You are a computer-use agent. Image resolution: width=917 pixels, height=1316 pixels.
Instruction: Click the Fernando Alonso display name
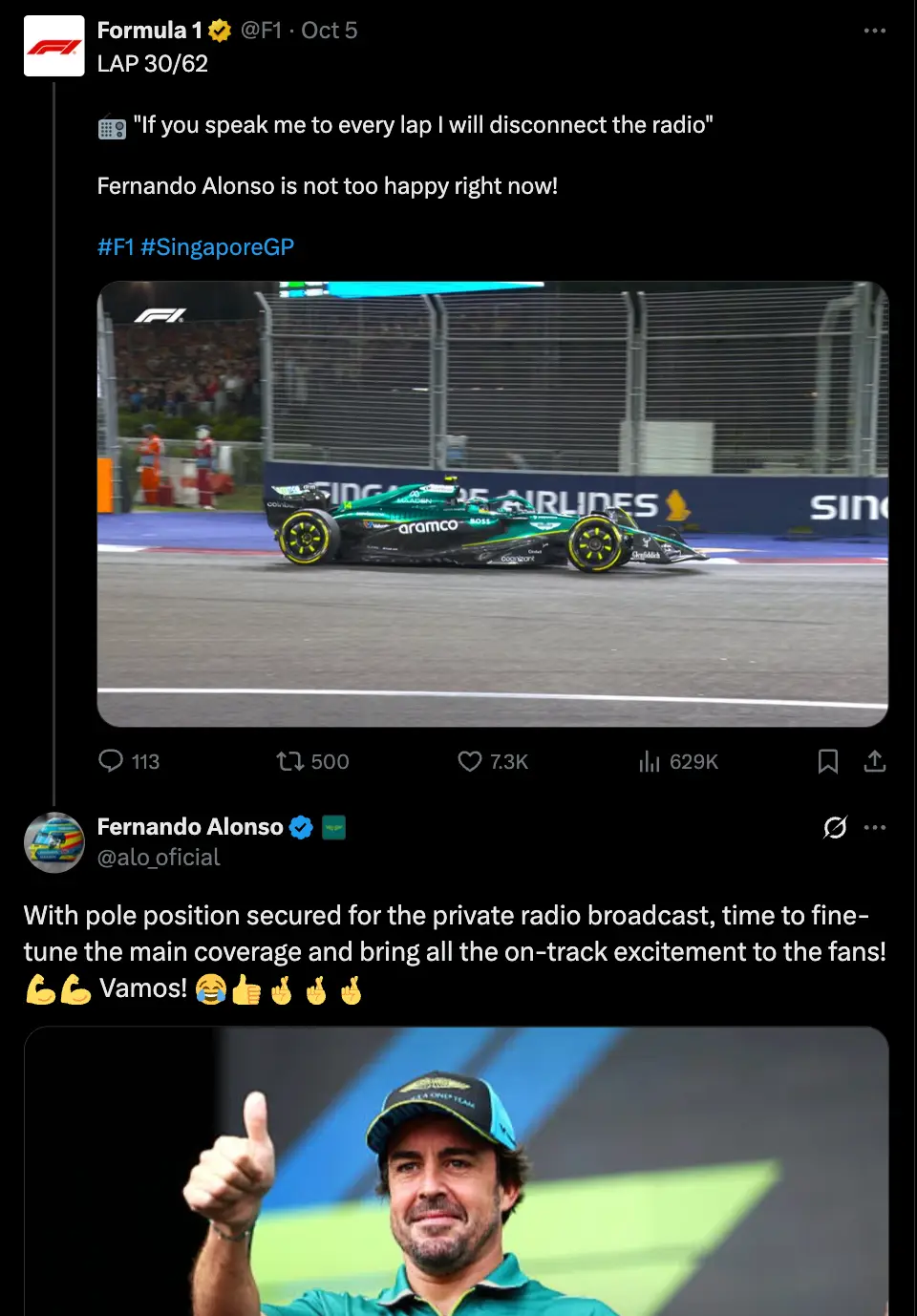(x=190, y=827)
